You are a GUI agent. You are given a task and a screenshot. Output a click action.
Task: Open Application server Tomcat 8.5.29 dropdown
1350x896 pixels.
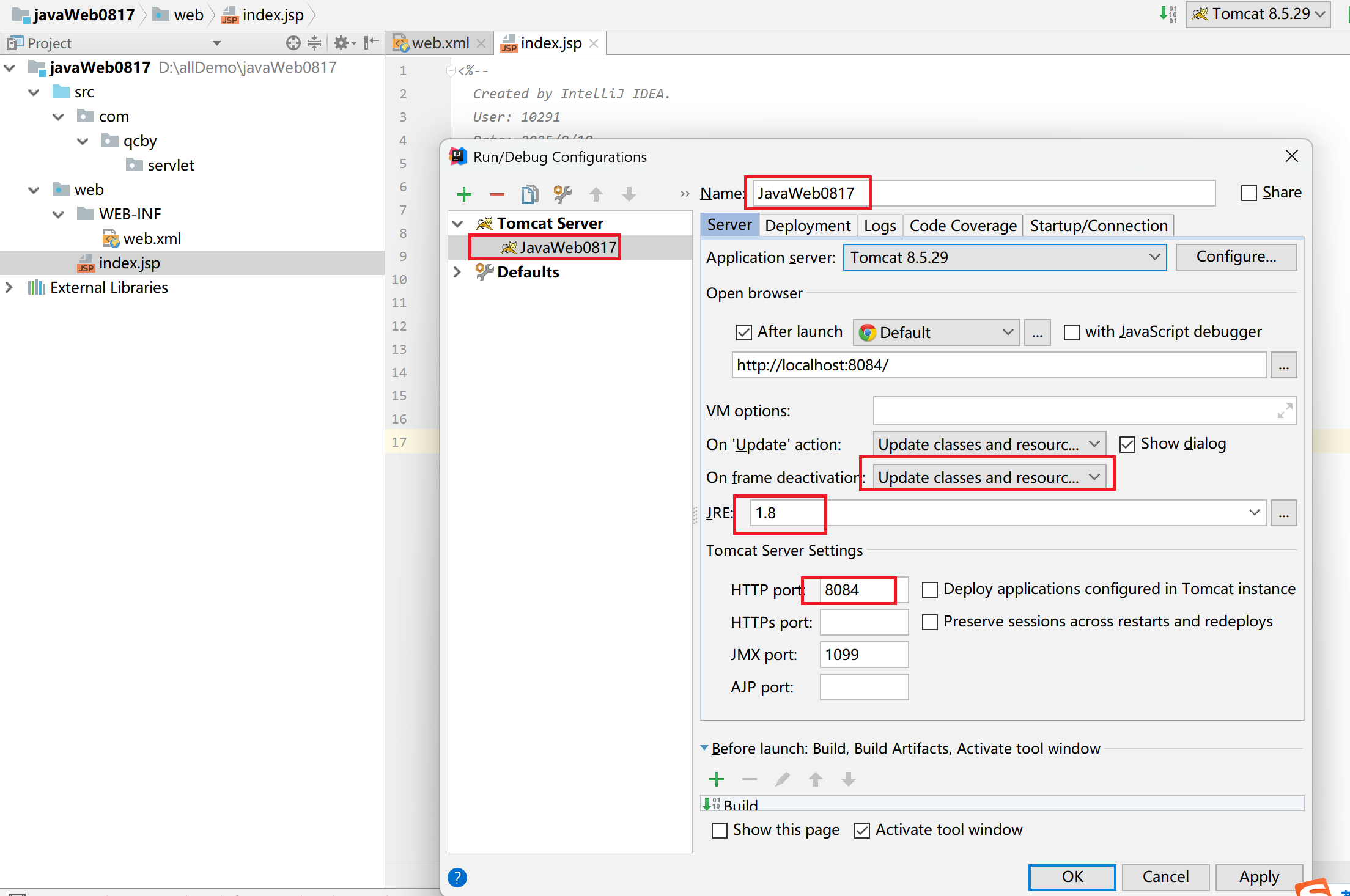(1005, 257)
